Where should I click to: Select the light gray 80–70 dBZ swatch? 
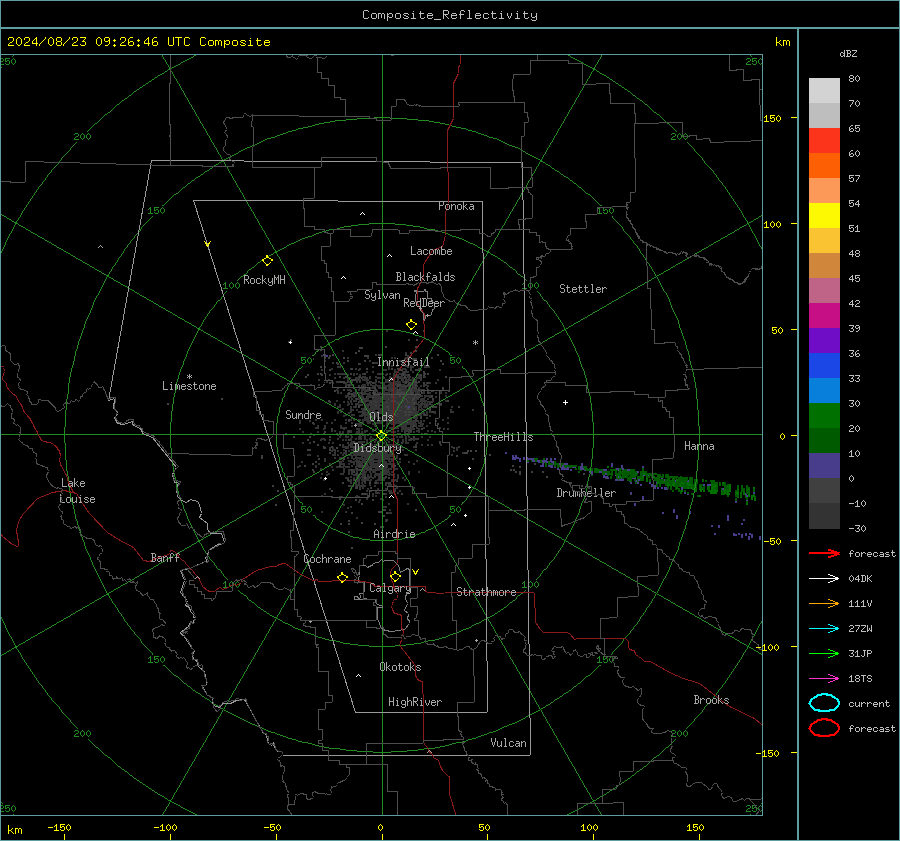[x=824, y=90]
